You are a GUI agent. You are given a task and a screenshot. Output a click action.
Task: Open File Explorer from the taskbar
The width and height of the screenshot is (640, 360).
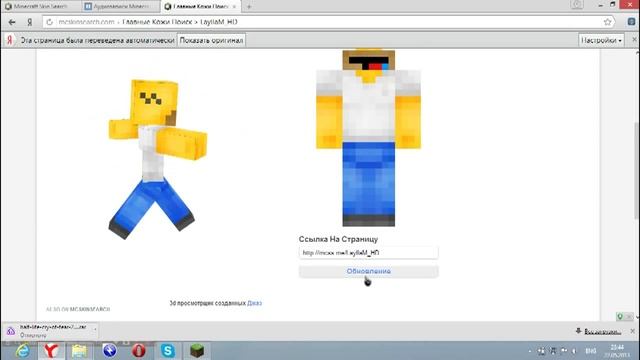click(80, 351)
